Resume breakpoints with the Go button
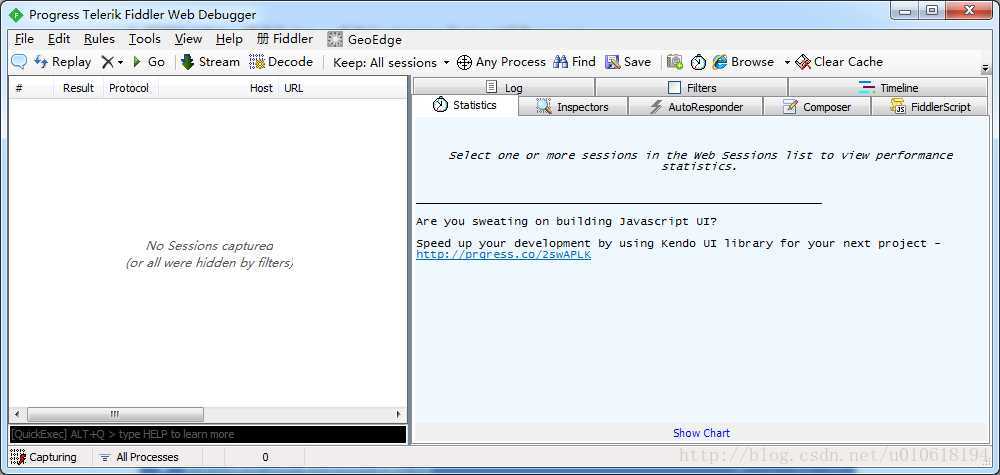The width and height of the screenshot is (1000, 475). [x=149, y=62]
